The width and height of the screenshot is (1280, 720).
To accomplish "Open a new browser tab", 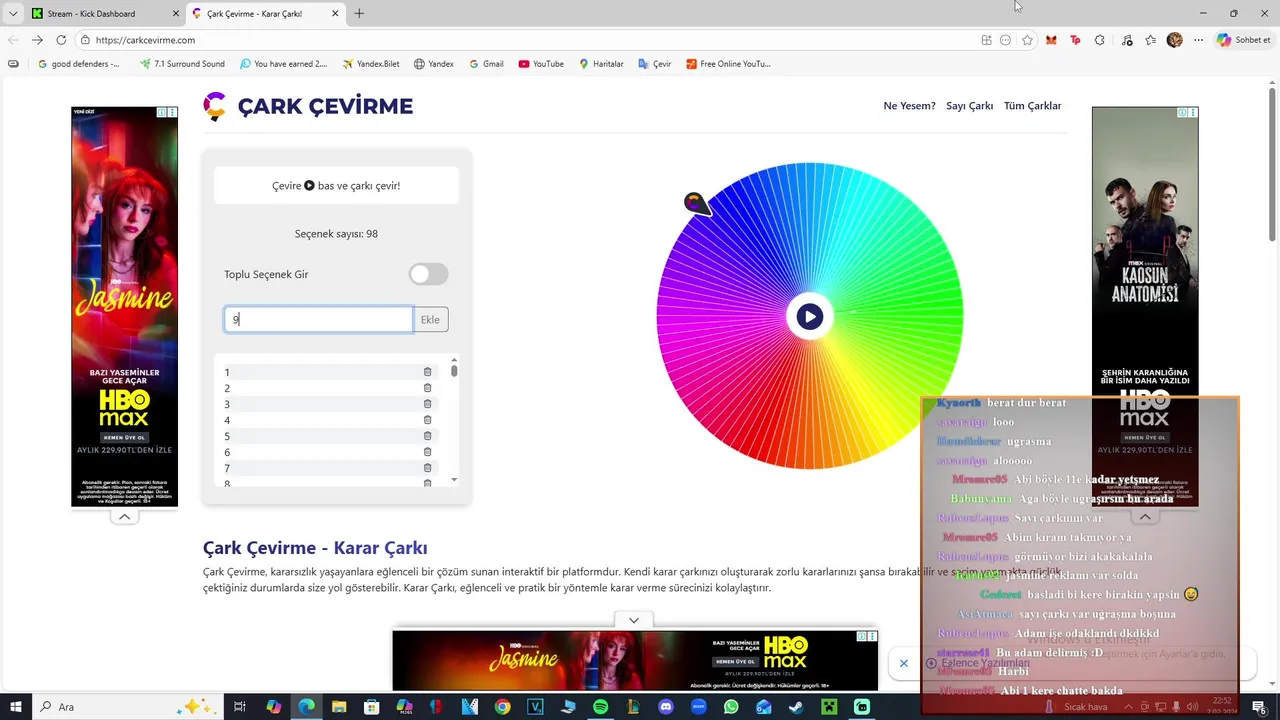I will coord(359,14).
